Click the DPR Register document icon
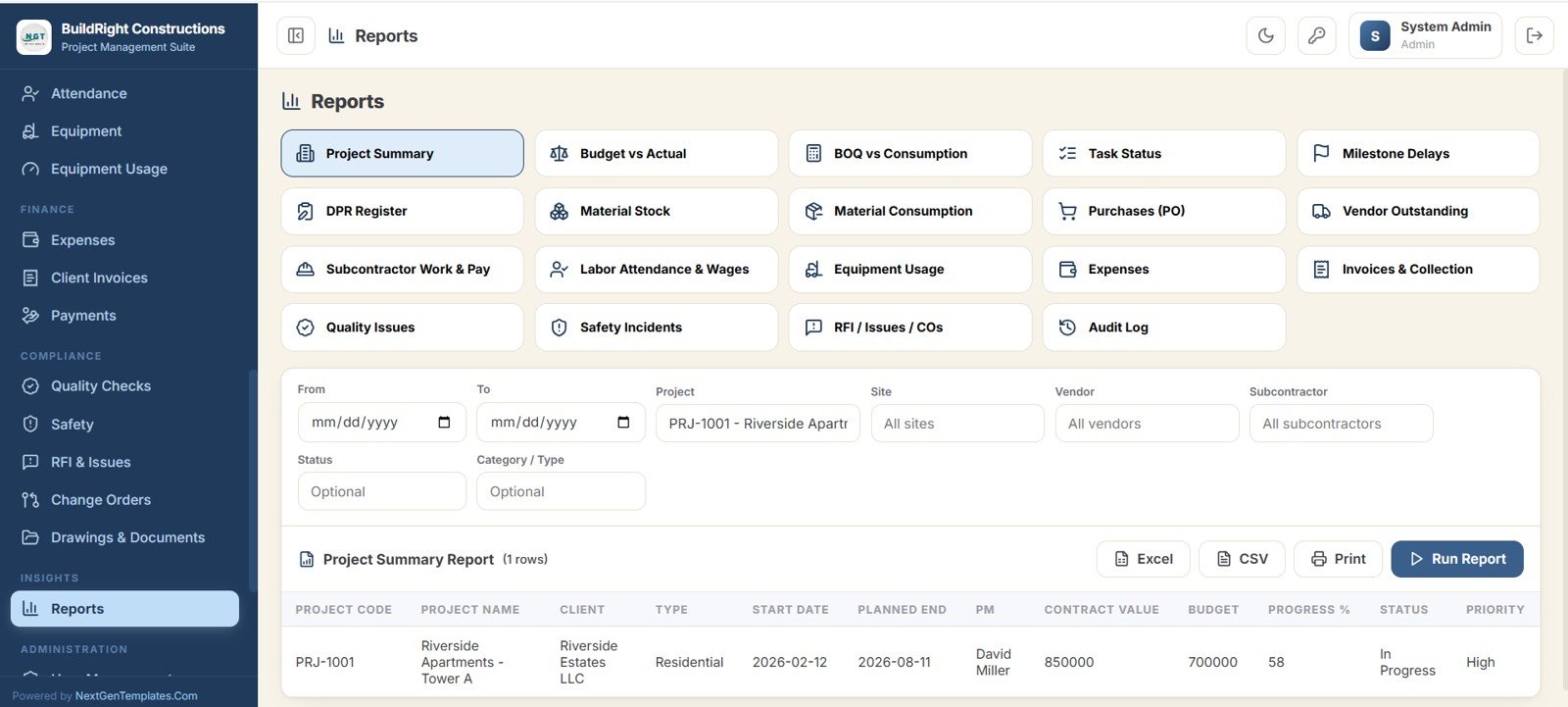This screenshot has height=707, width=1568. point(305,211)
